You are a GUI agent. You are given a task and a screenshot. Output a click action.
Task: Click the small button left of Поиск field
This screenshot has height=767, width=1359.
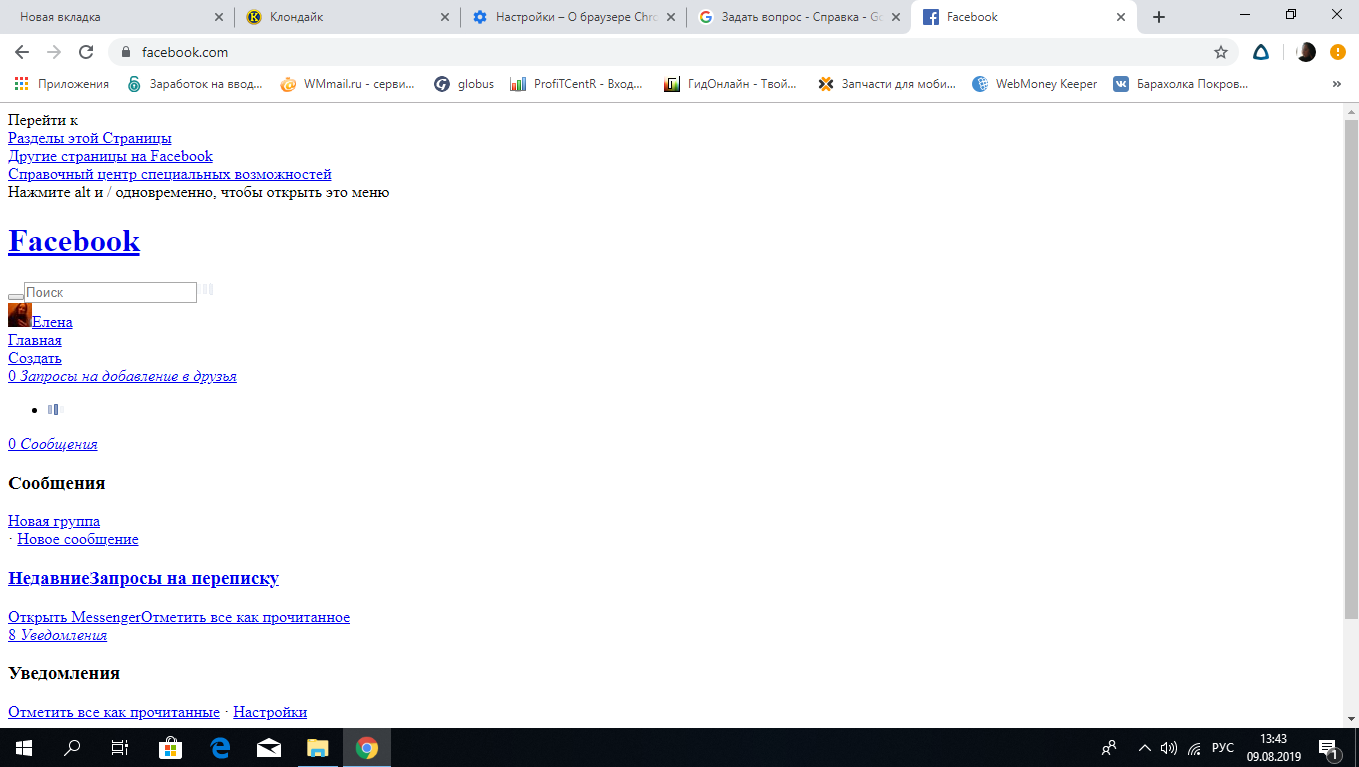(x=16, y=297)
